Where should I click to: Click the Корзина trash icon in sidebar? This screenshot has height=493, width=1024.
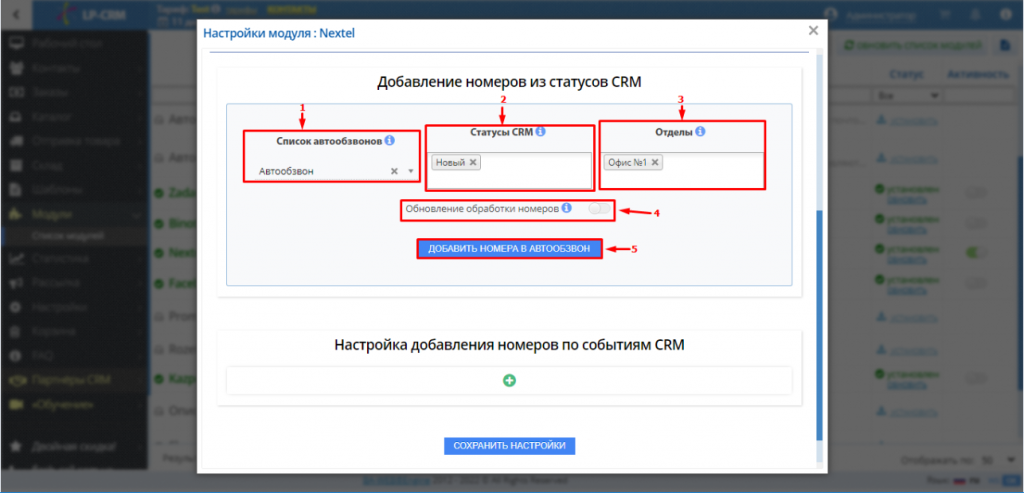tap(16, 331)
